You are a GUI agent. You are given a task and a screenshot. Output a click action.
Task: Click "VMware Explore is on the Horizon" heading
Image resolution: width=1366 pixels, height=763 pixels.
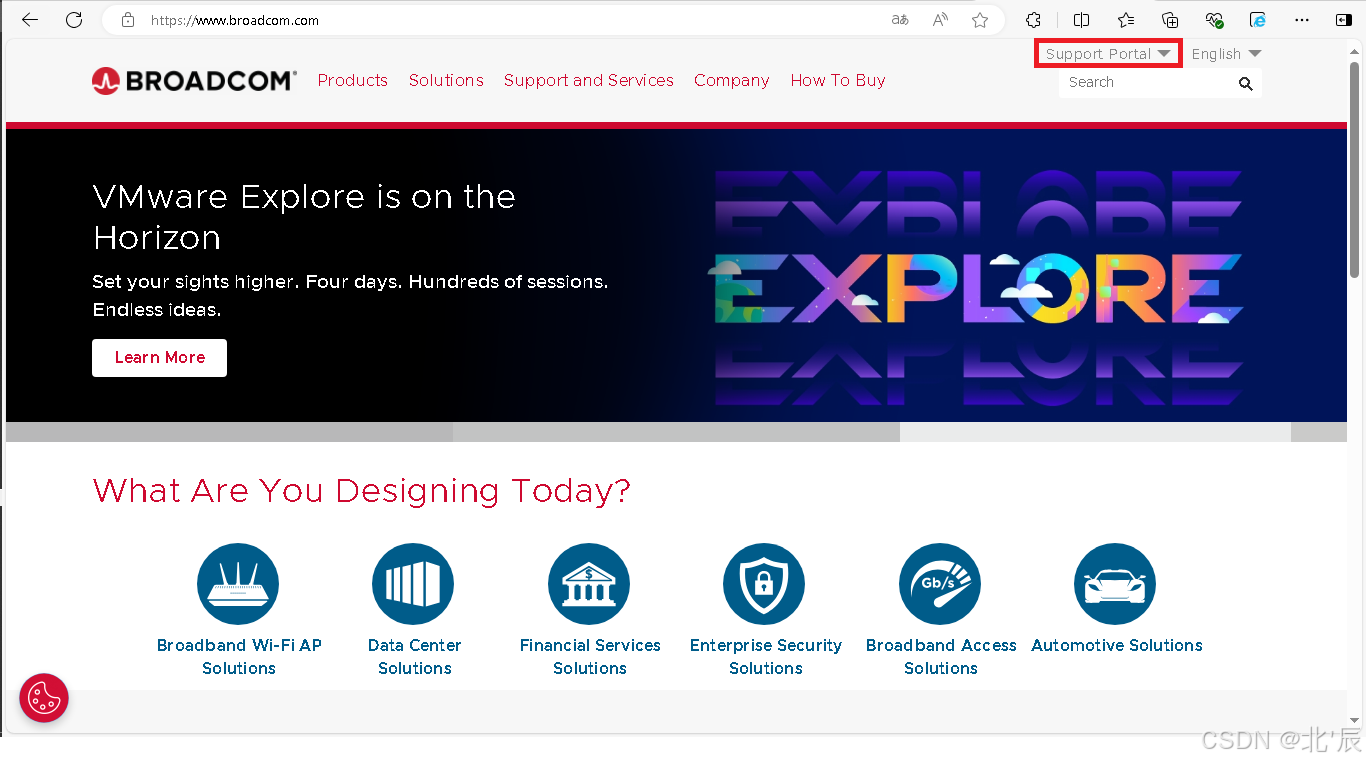[x=304, y=217]
